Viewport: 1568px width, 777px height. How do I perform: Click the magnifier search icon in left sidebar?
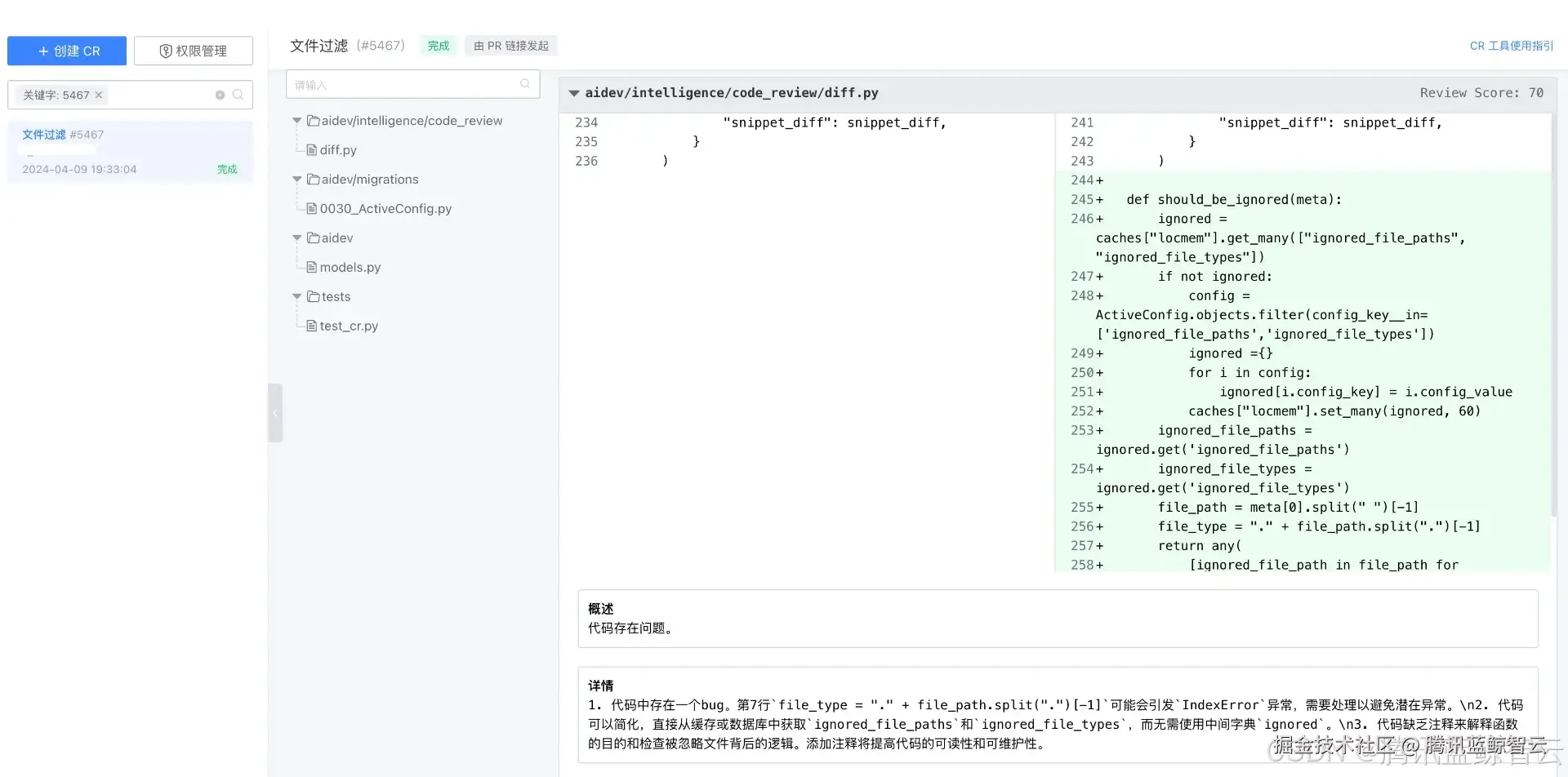coord(238,95)
